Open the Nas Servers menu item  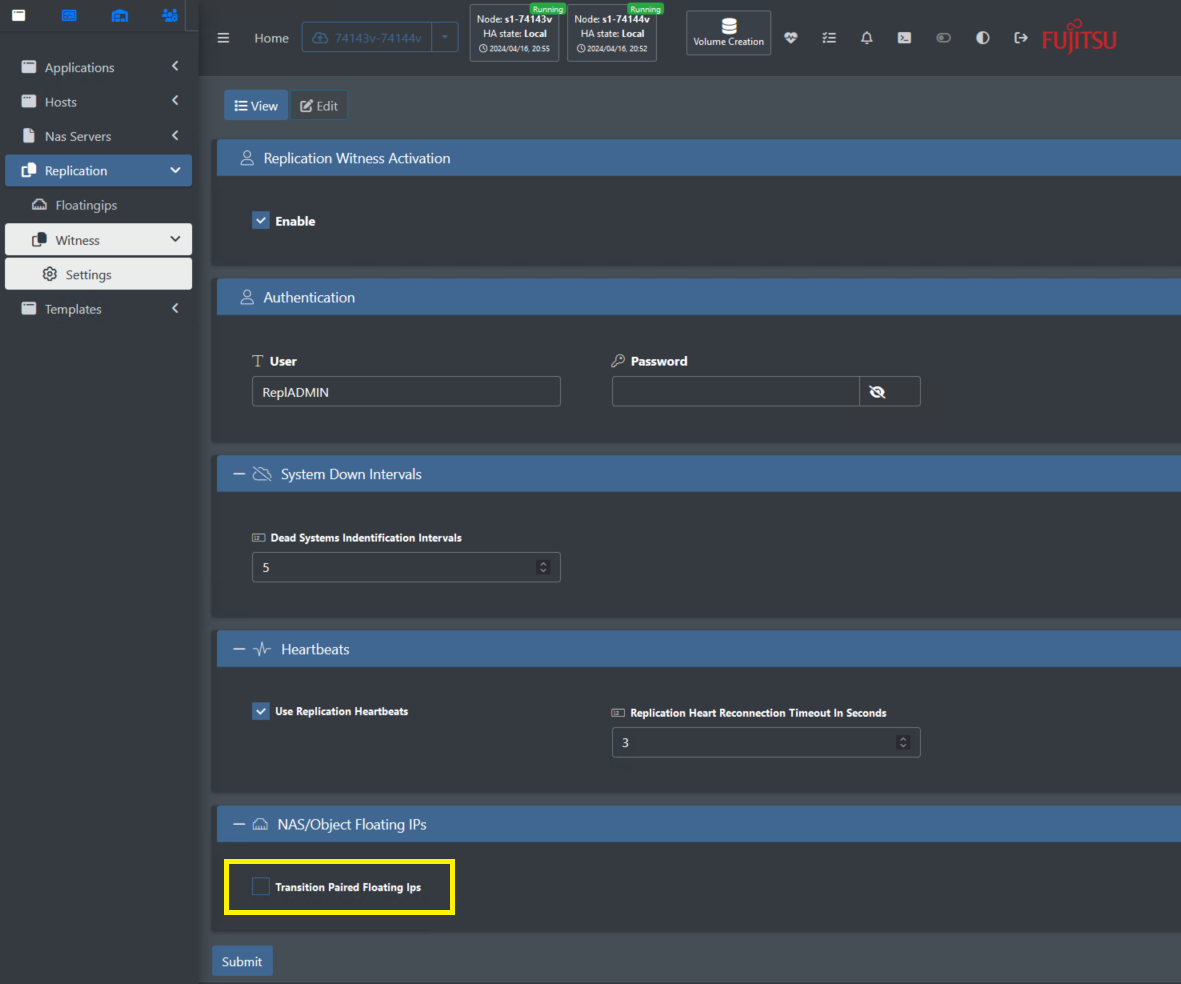point(99,136)
